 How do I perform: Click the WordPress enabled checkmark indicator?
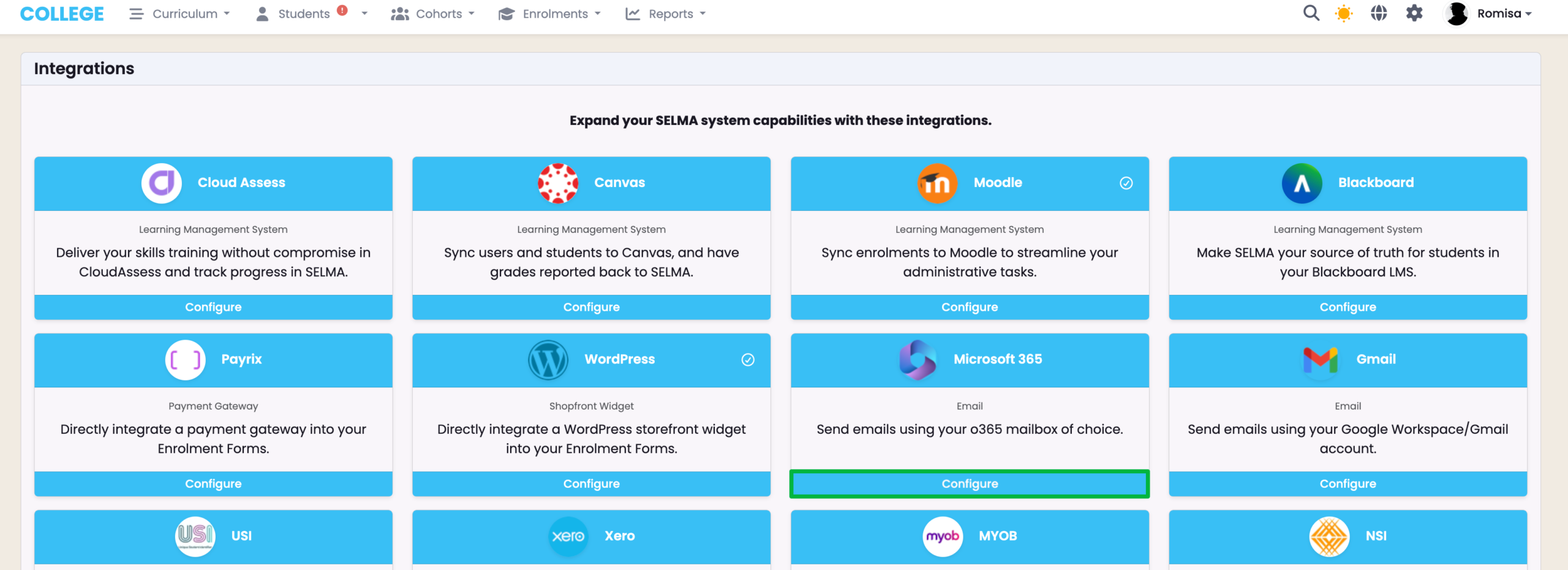748,360
